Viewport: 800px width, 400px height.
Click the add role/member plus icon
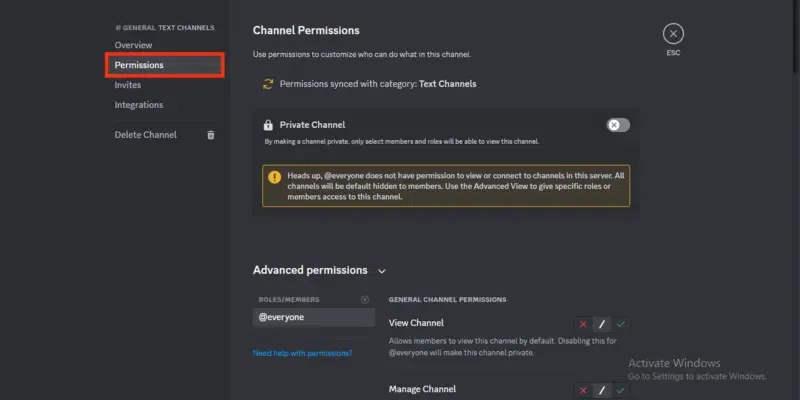pos(364,299)
